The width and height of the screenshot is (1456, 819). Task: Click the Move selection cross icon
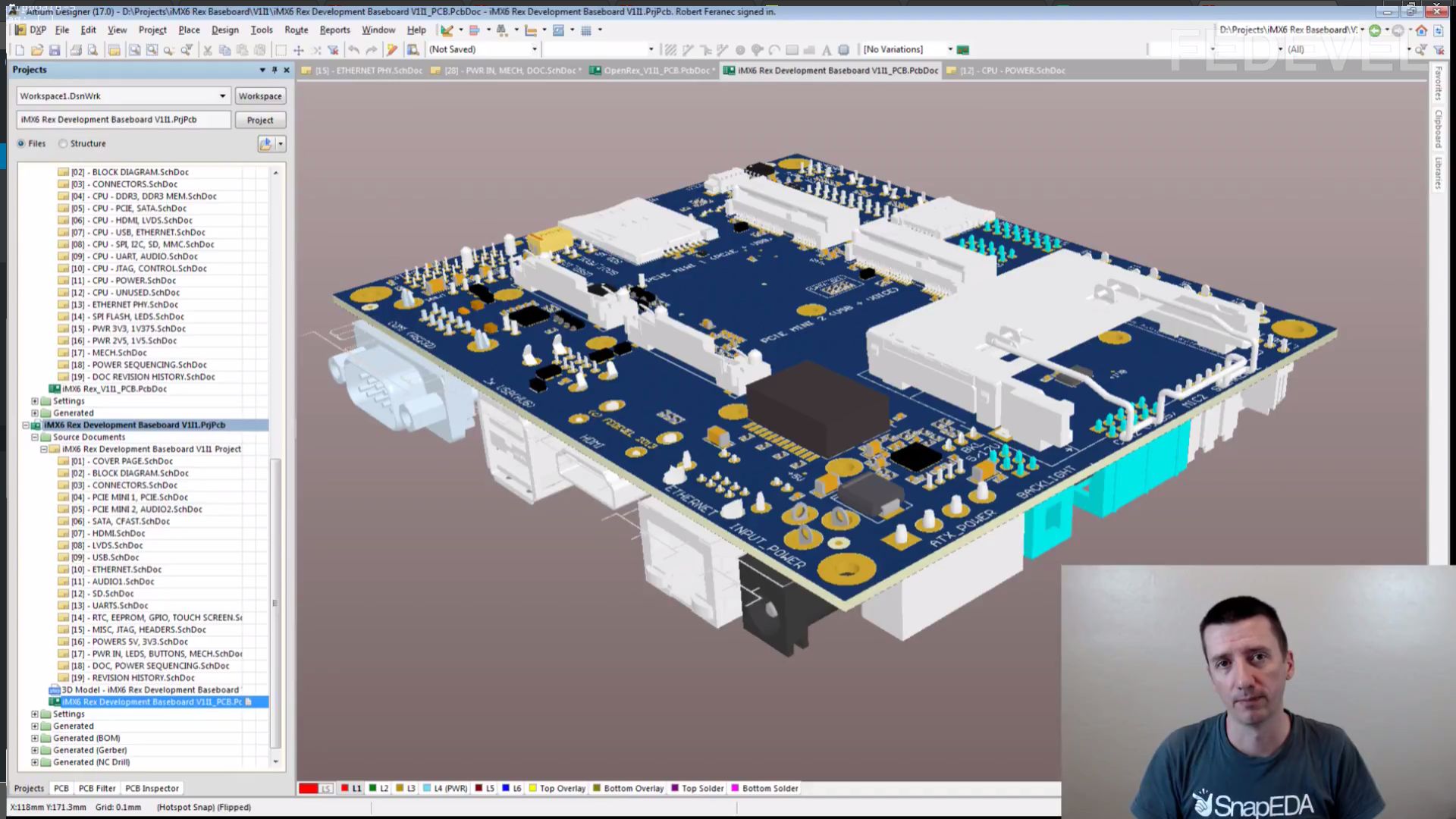pyautogui.click(x=299, y=50)
